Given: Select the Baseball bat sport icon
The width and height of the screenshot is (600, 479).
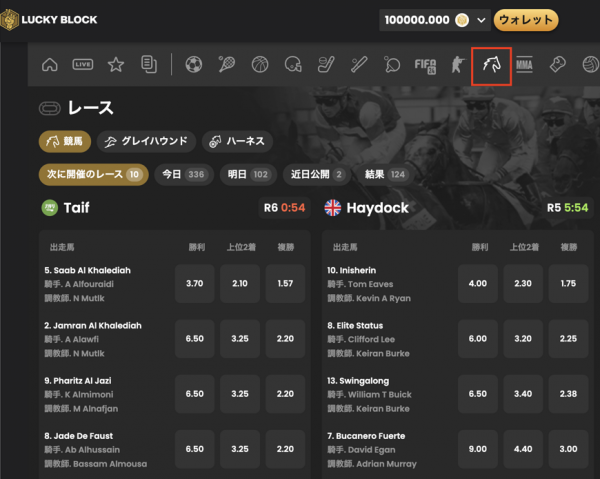Looking at the screenshot, I should click(x=359, y=64).
